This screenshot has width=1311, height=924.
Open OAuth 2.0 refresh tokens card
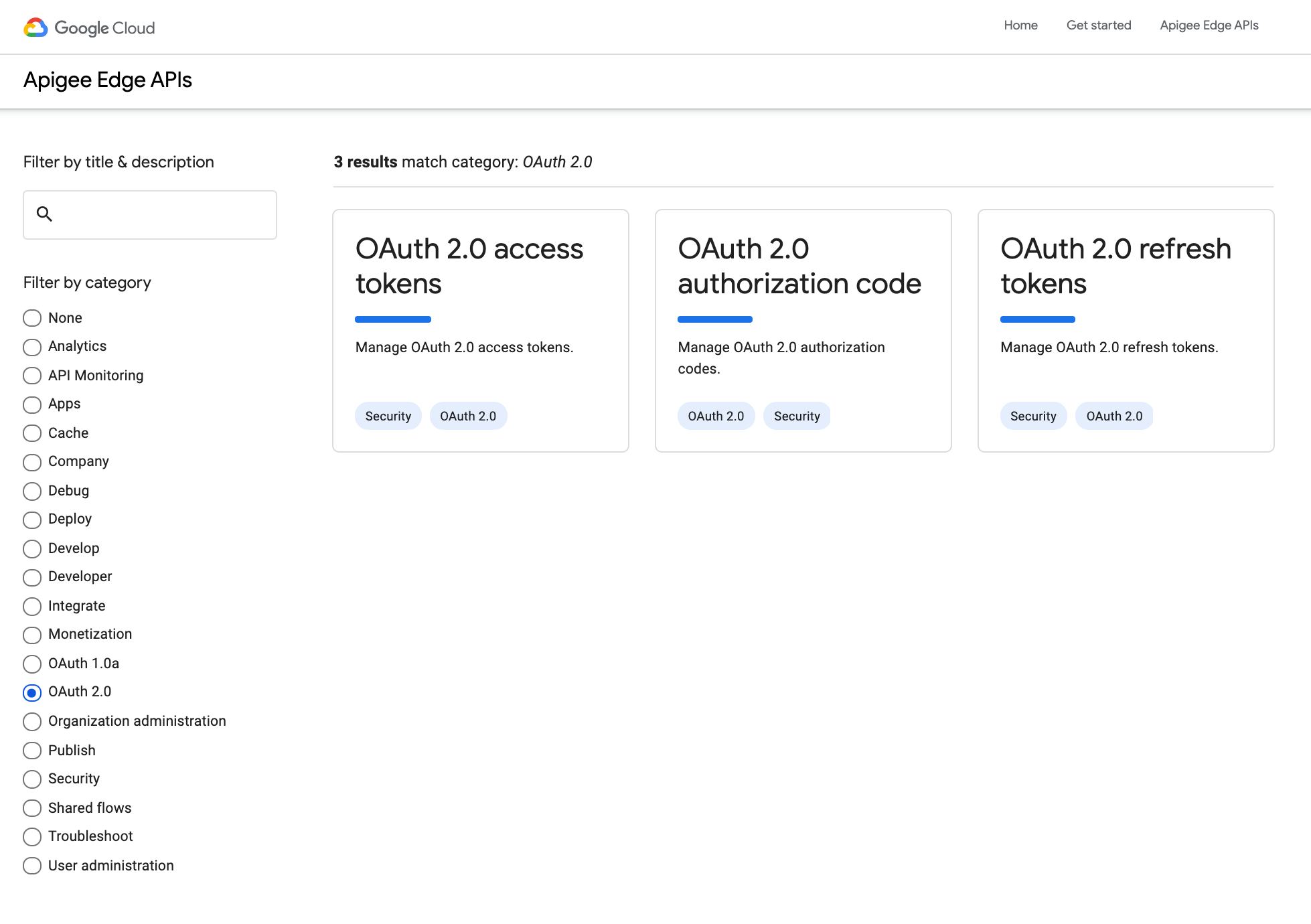tap(1115, 266)
